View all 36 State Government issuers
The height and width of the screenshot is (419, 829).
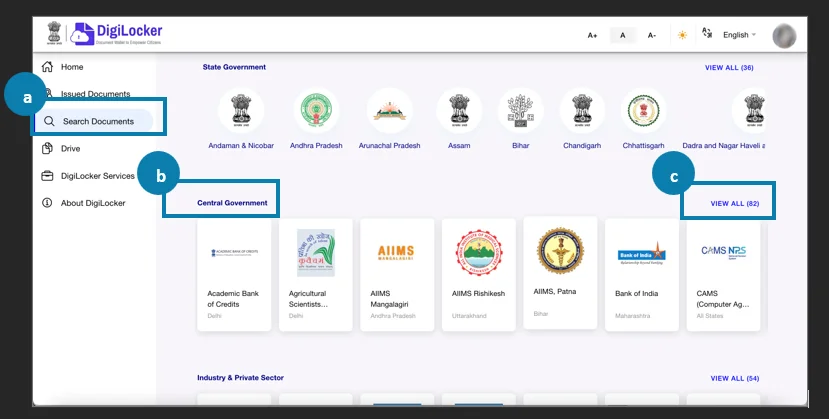(x=729, y=68)
